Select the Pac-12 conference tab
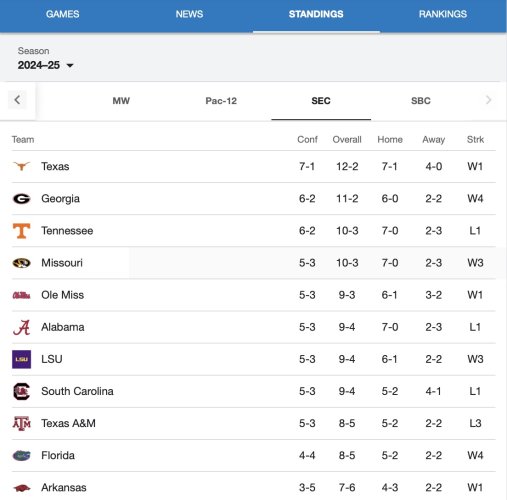Screen dimensions: 507x500 (x=221, y=101)
